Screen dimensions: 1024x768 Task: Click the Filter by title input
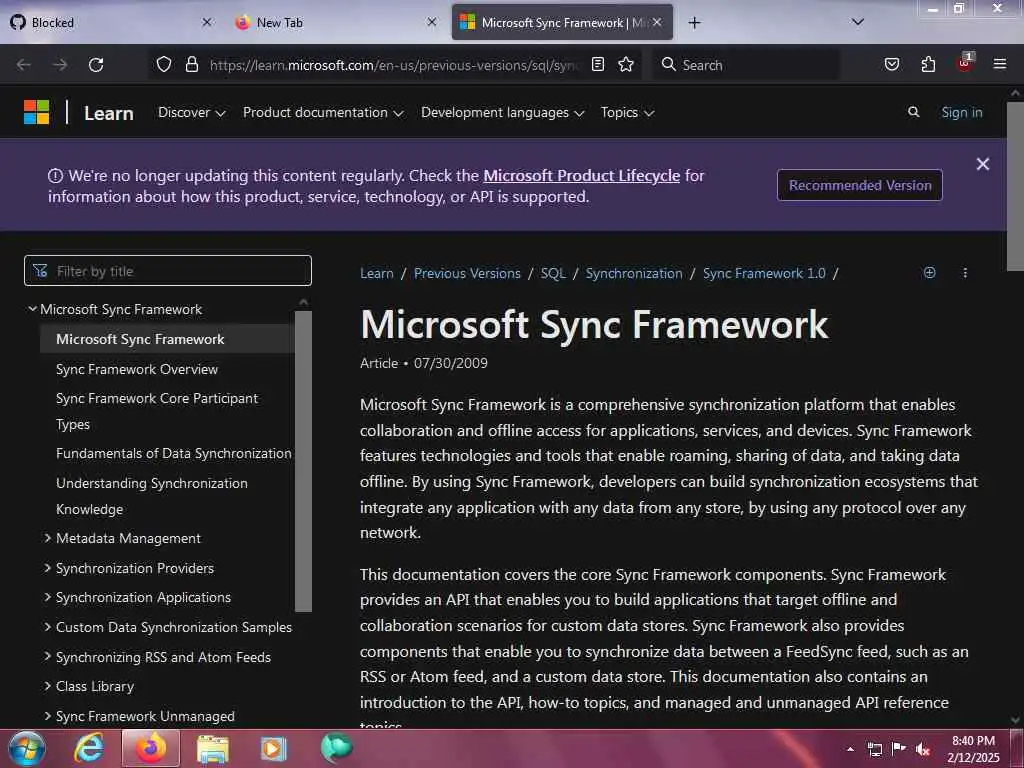[x=168, y=270]
